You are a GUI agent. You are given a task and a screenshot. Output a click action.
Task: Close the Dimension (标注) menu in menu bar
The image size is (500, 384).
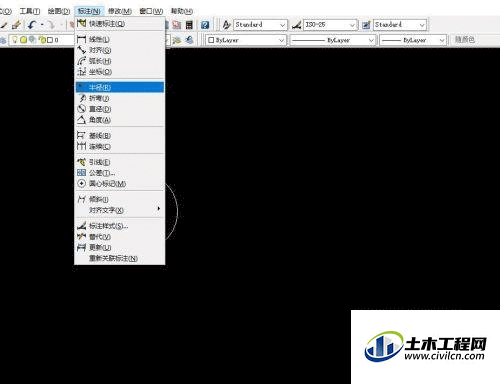pos(89,11)
